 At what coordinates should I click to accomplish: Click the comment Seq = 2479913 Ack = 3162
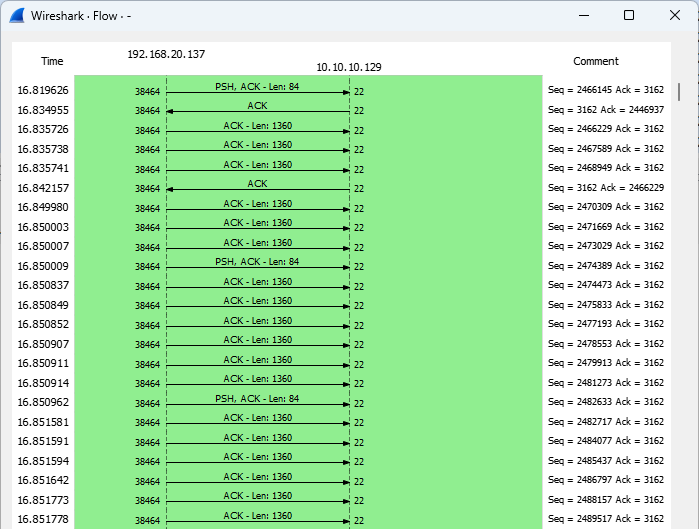[606, 363]
